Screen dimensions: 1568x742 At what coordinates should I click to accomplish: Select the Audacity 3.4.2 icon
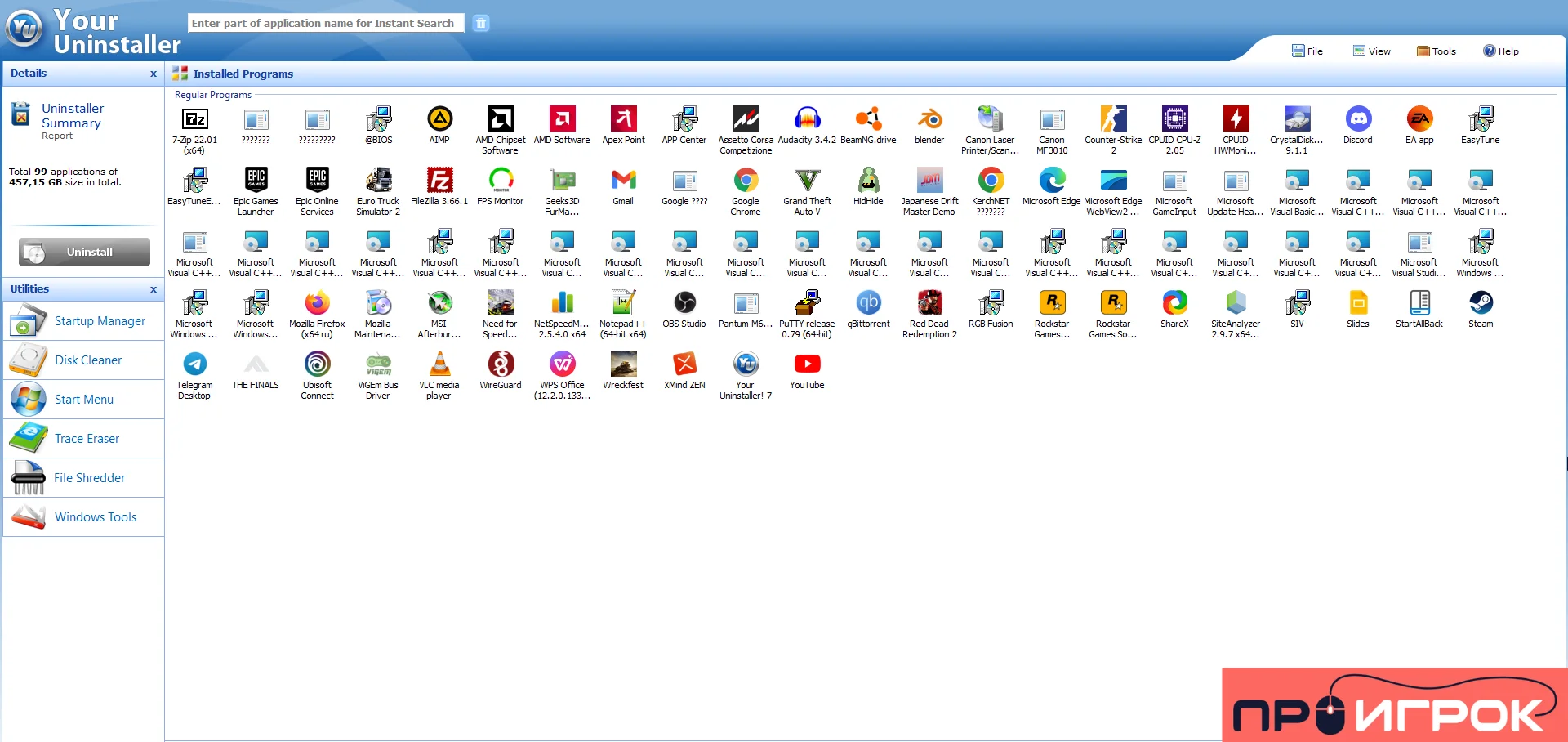pos(807,119)
